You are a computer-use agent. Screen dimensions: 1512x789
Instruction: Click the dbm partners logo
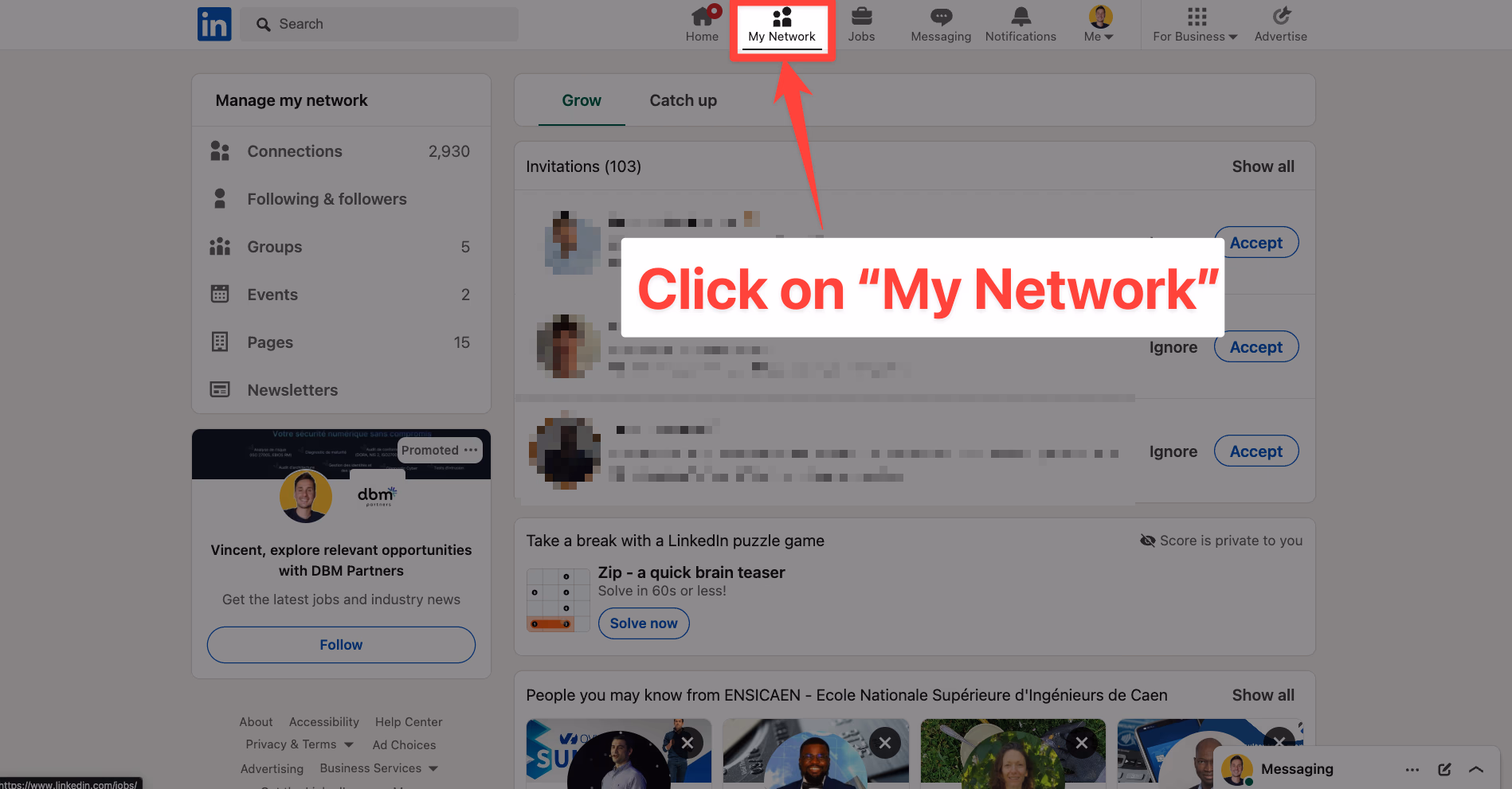click(x=378, y=496)
